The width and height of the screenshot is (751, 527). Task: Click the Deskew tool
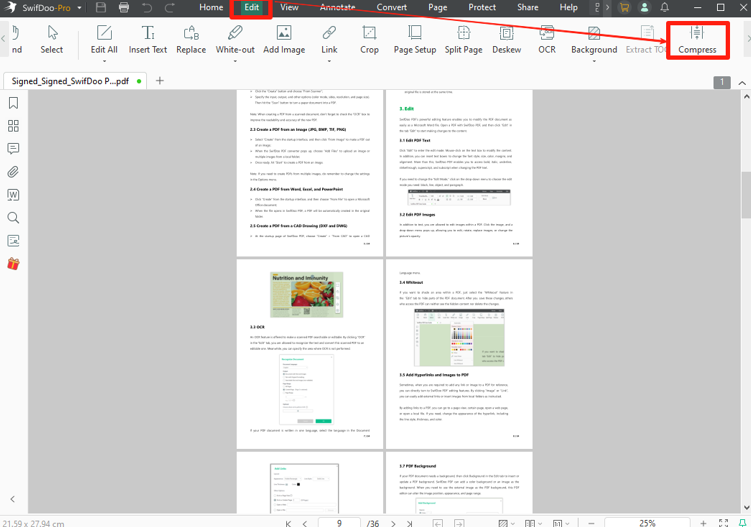[507, 40]
